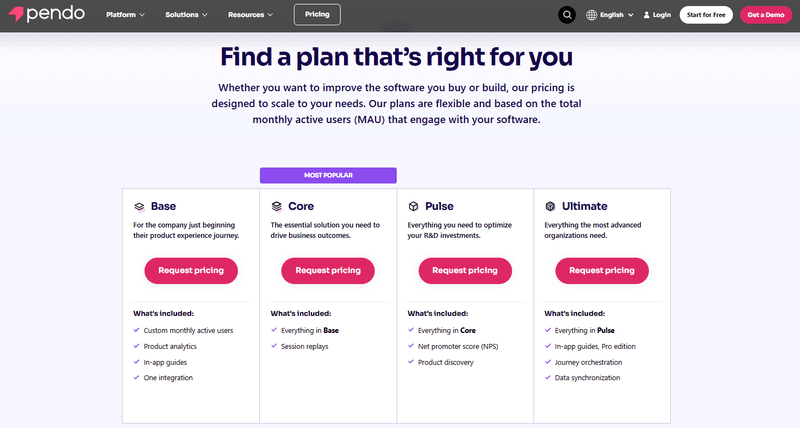This screenshot has width=800, height=428.
Task: Click the Login link
Action: click(661, 15)
